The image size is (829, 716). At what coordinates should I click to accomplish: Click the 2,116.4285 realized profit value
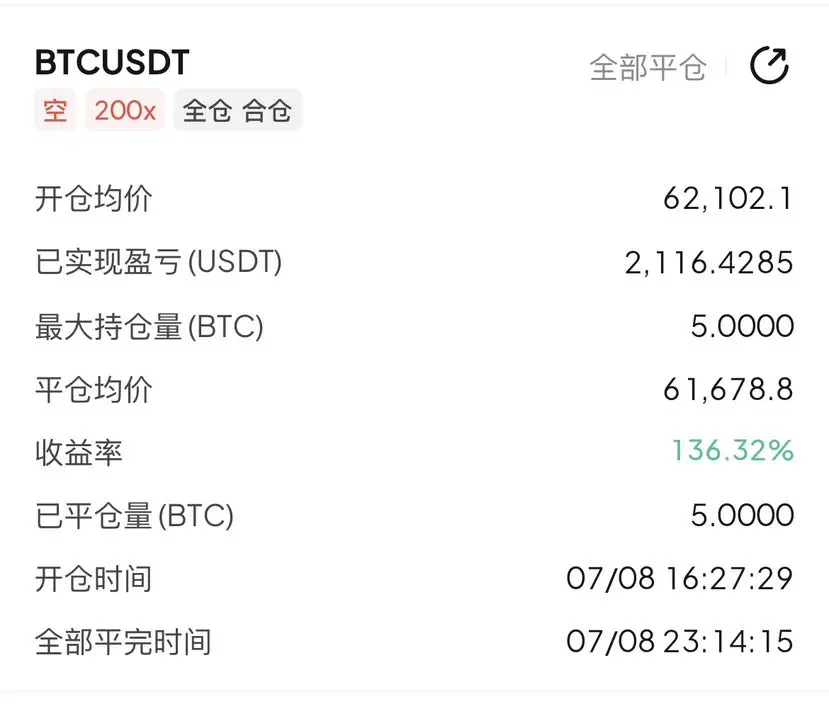pyautogui.click(x=708, y=262)
